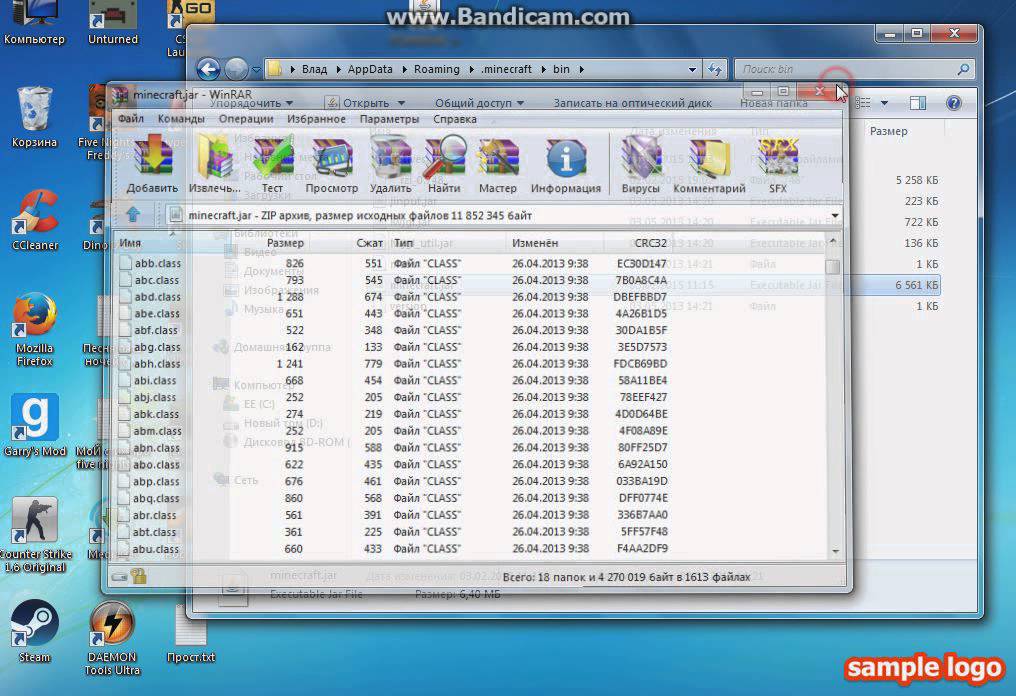The height and width of the screenshot is (696, 1016).
Task: Select the abo.class file row
Action: click(393, 465)
